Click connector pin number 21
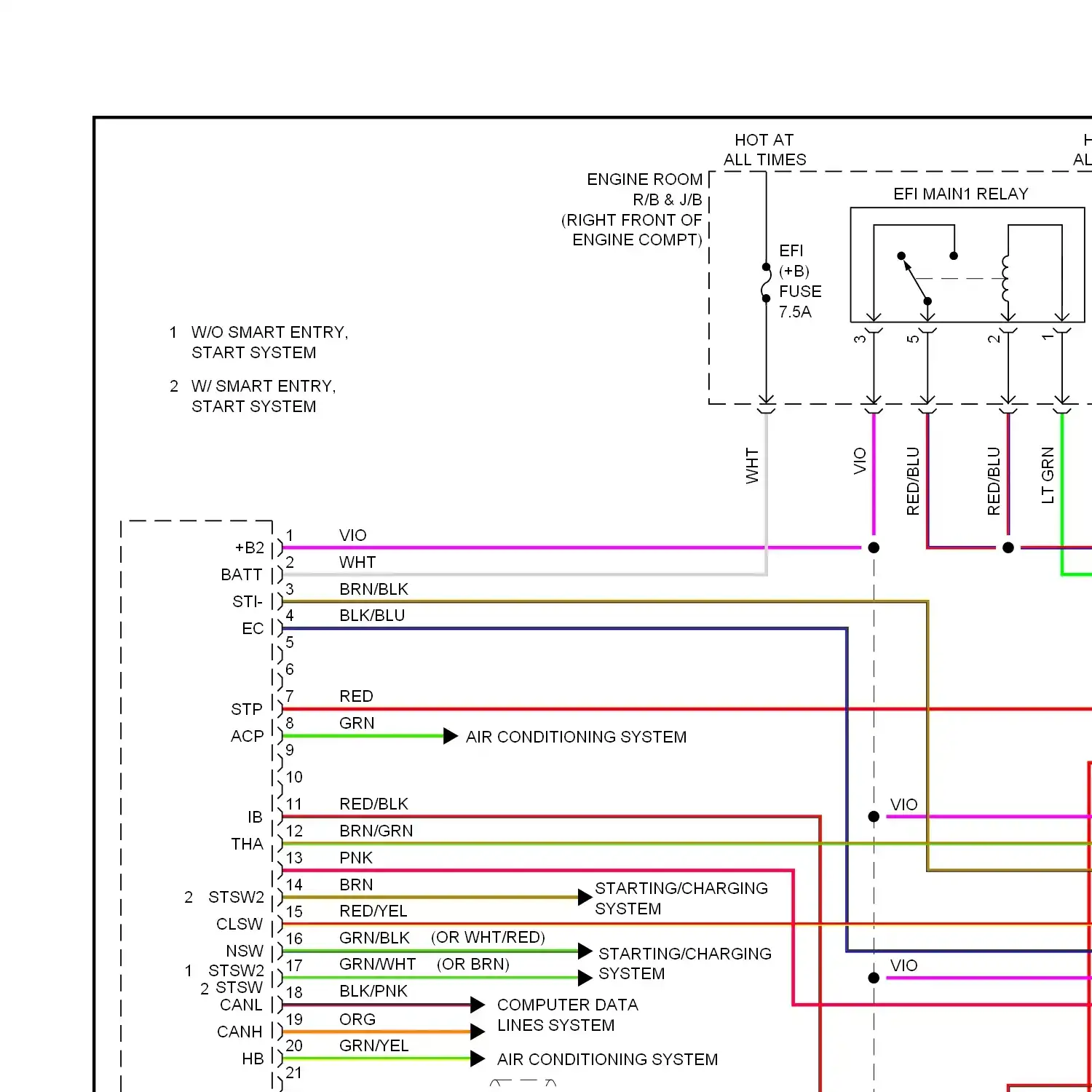Image resolution: width=1092 pixels, height=1092 pixels. click(293, 1072)
